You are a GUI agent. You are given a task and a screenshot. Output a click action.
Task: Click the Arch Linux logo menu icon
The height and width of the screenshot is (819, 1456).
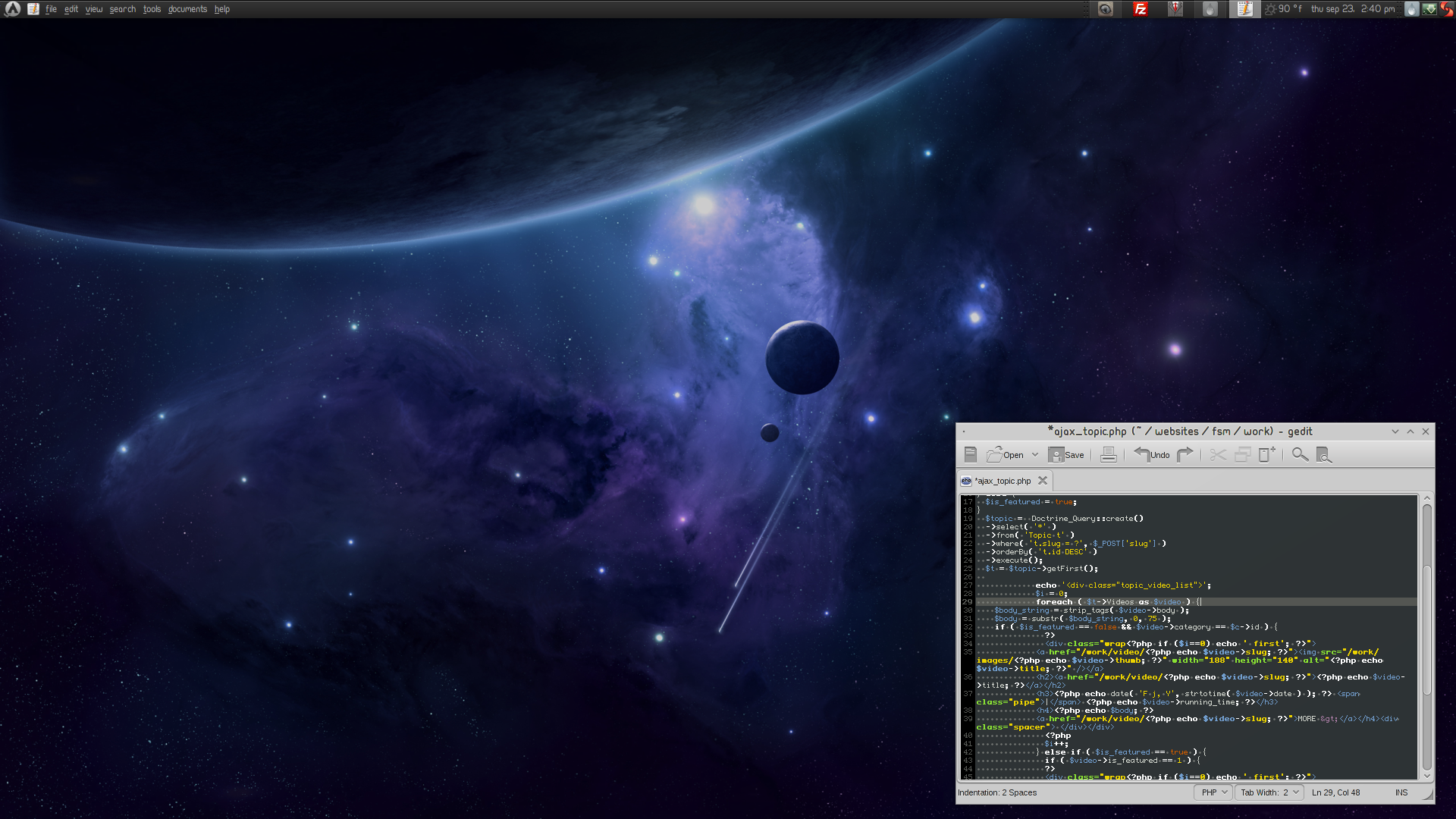[12, 9]
